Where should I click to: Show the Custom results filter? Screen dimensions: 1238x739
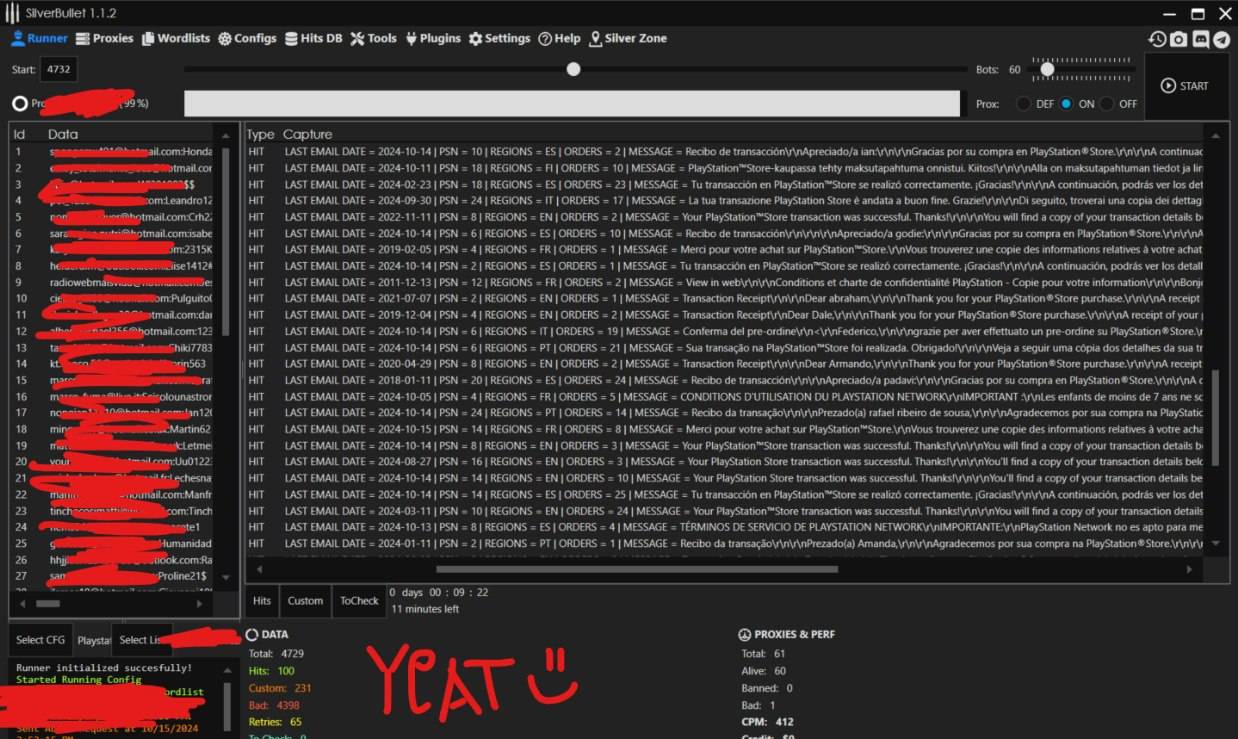[305, 600]
